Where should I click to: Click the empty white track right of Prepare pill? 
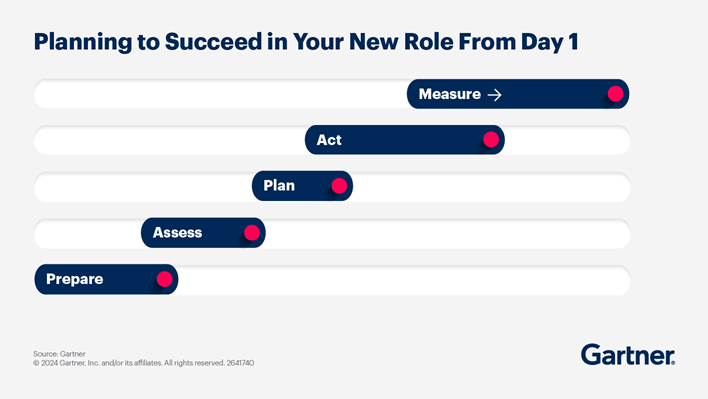click(404, 280)
